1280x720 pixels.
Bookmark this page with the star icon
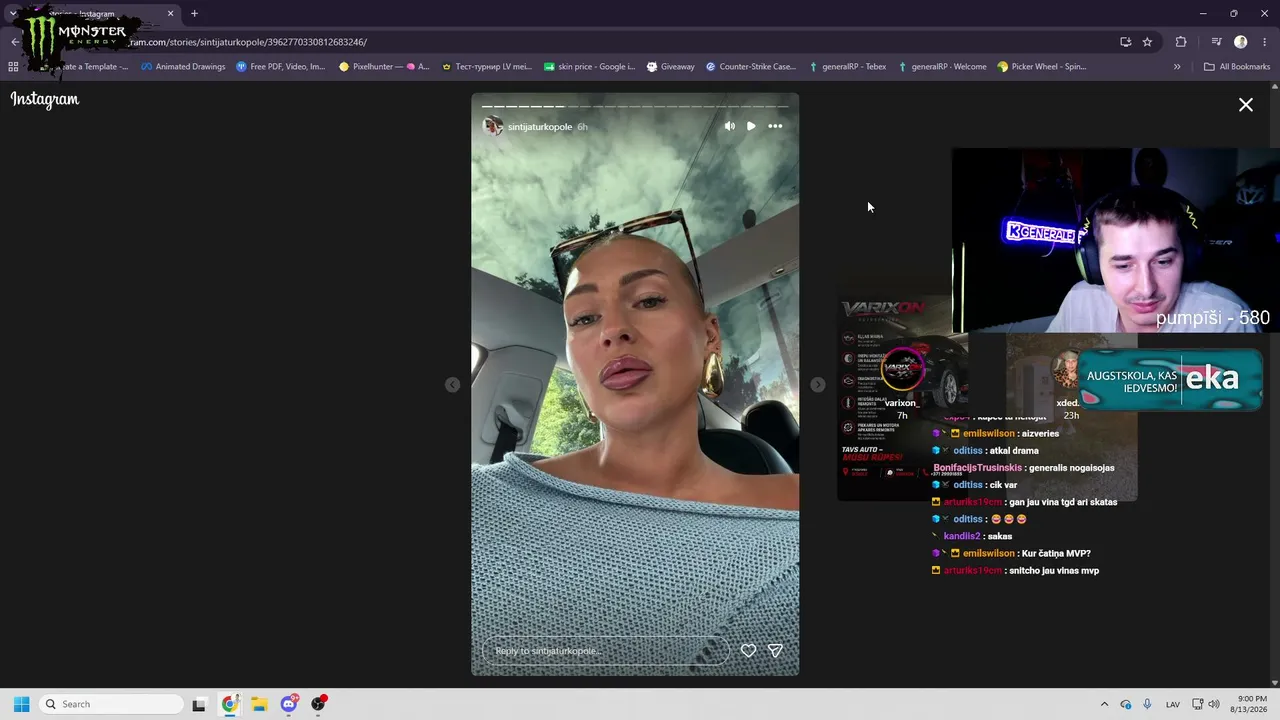[1147, 42]
